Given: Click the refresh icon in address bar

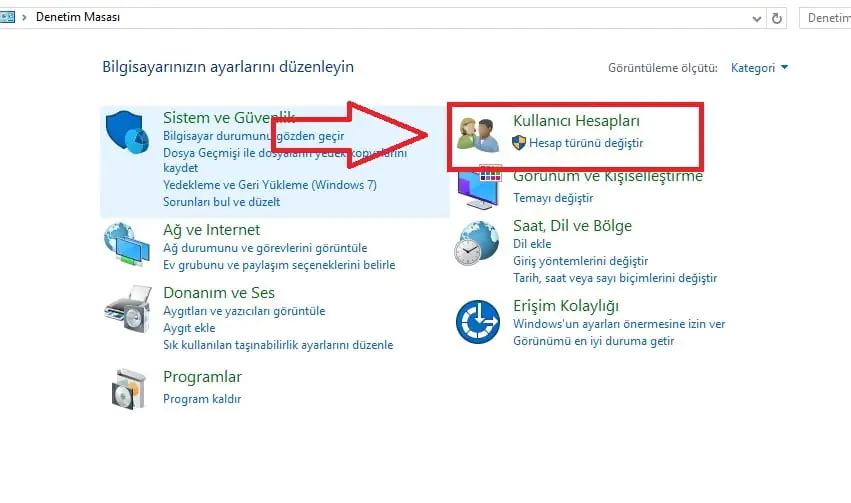Looking at the screenshot, I should [777, 18].
